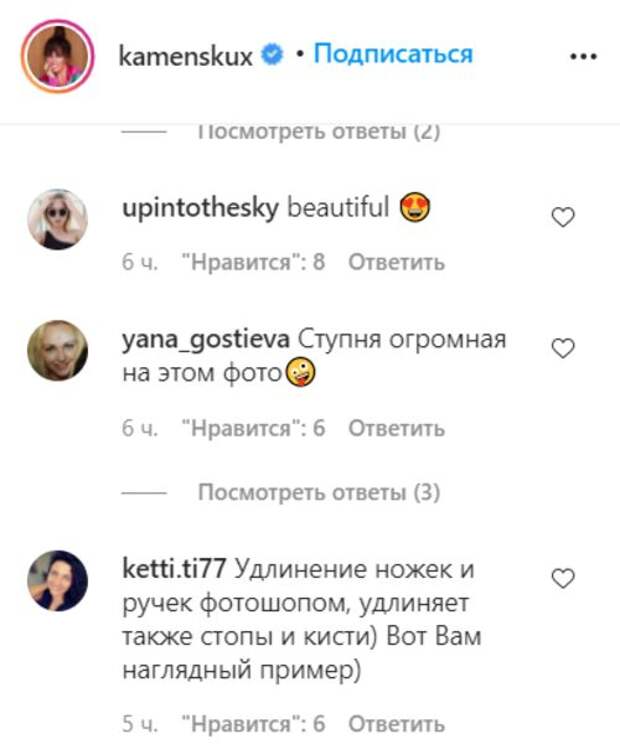
Task: Open the ketti.ti77 username link
Action: tap(174, 568)
